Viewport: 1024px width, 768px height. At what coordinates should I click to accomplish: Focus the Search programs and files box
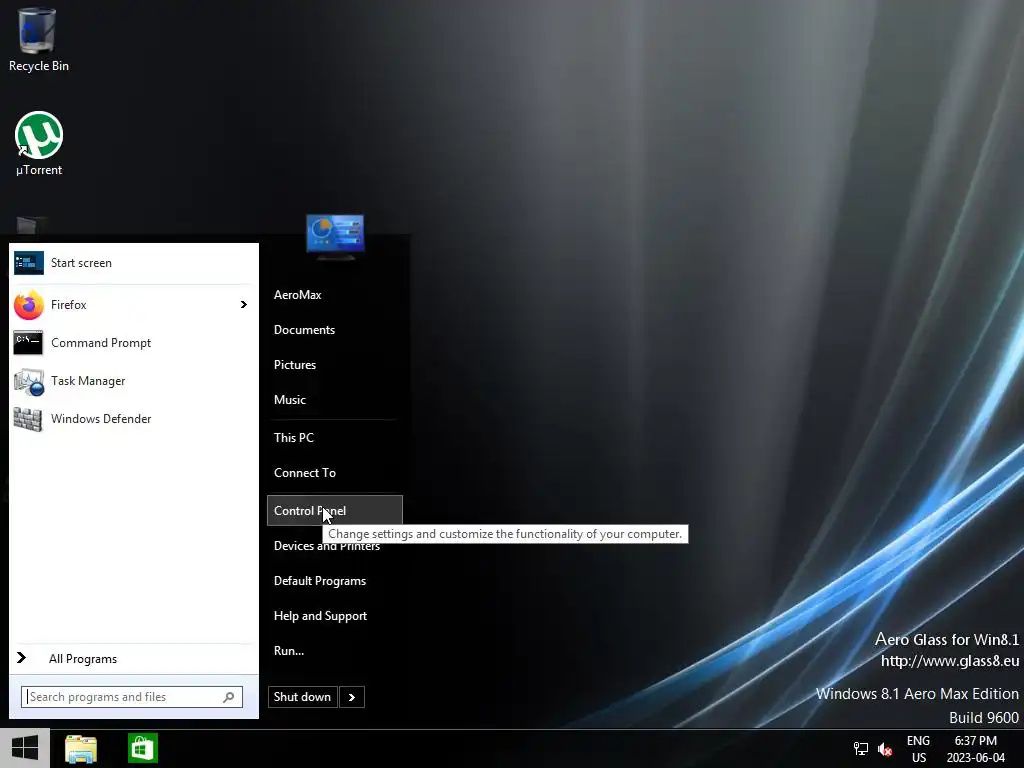click(x=132, y=697)
